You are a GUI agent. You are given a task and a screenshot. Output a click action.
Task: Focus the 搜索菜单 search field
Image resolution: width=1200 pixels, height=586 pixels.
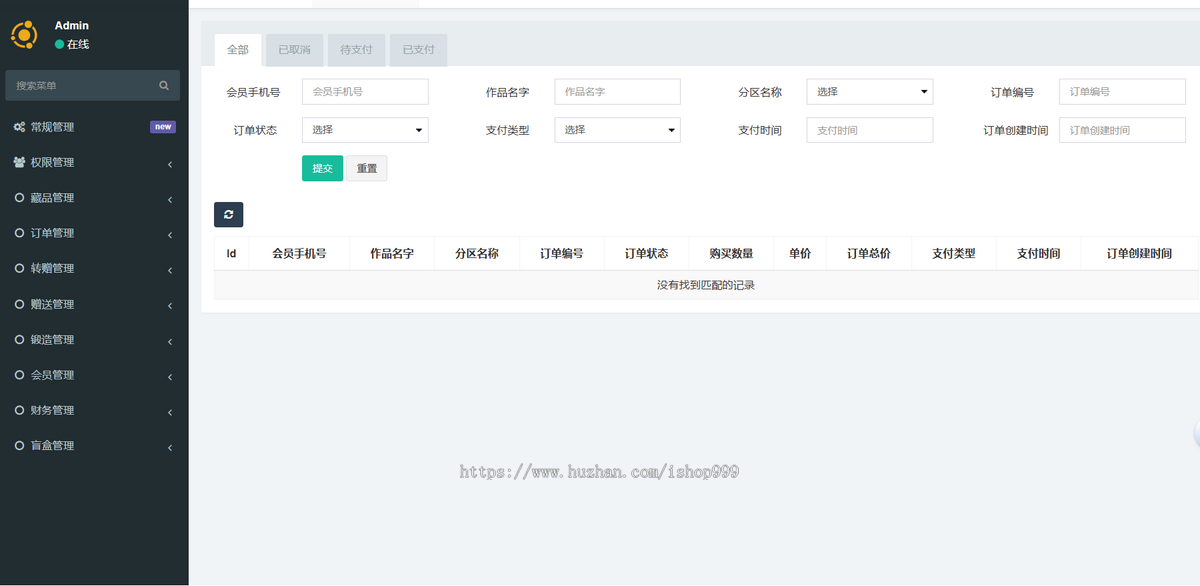(80, 86)
